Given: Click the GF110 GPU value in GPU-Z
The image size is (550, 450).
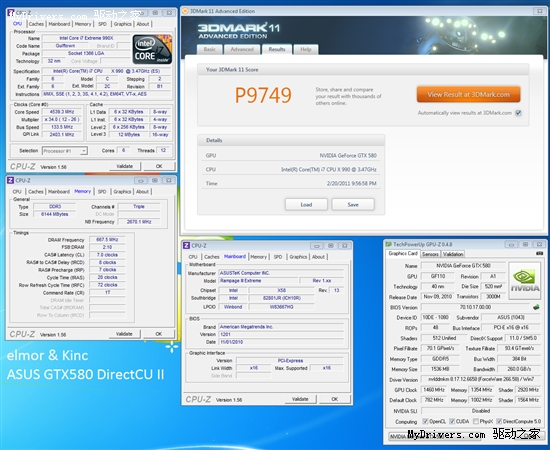Looking at the screenshot, I should tap(438, 276).
